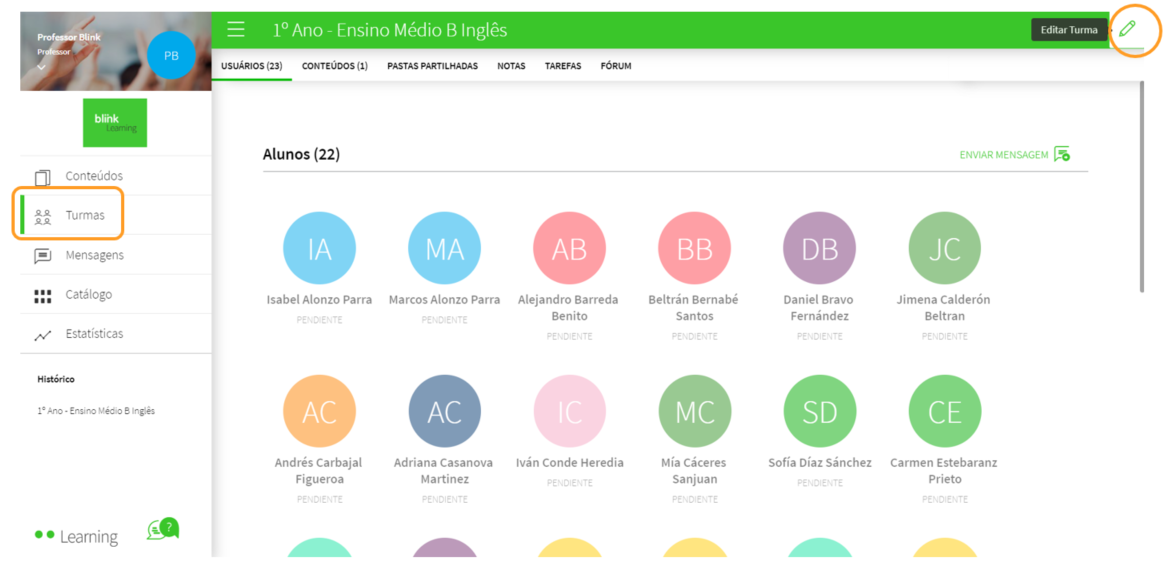Go to the Tarefas tab
The image size is (1167, 561).
(562, 66)
